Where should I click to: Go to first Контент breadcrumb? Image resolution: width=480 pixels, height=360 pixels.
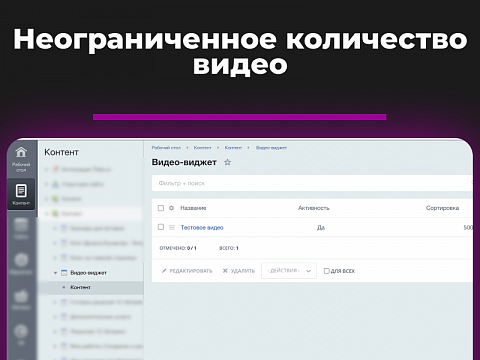pos(202,147)
